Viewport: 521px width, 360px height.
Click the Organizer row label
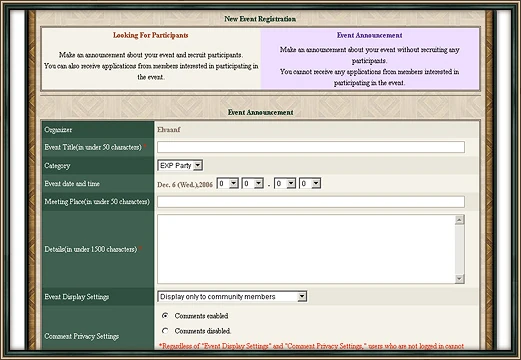click(58, 130)
